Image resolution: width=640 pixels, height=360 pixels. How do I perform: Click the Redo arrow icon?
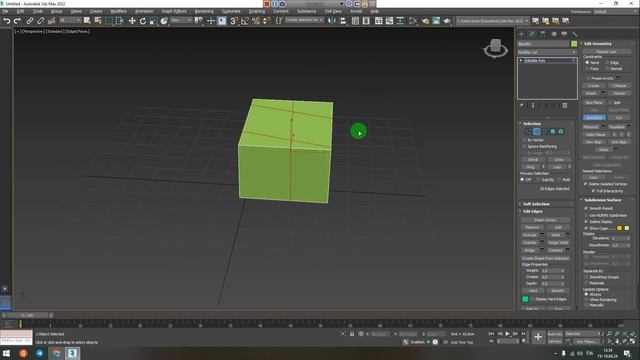(17, 21)
